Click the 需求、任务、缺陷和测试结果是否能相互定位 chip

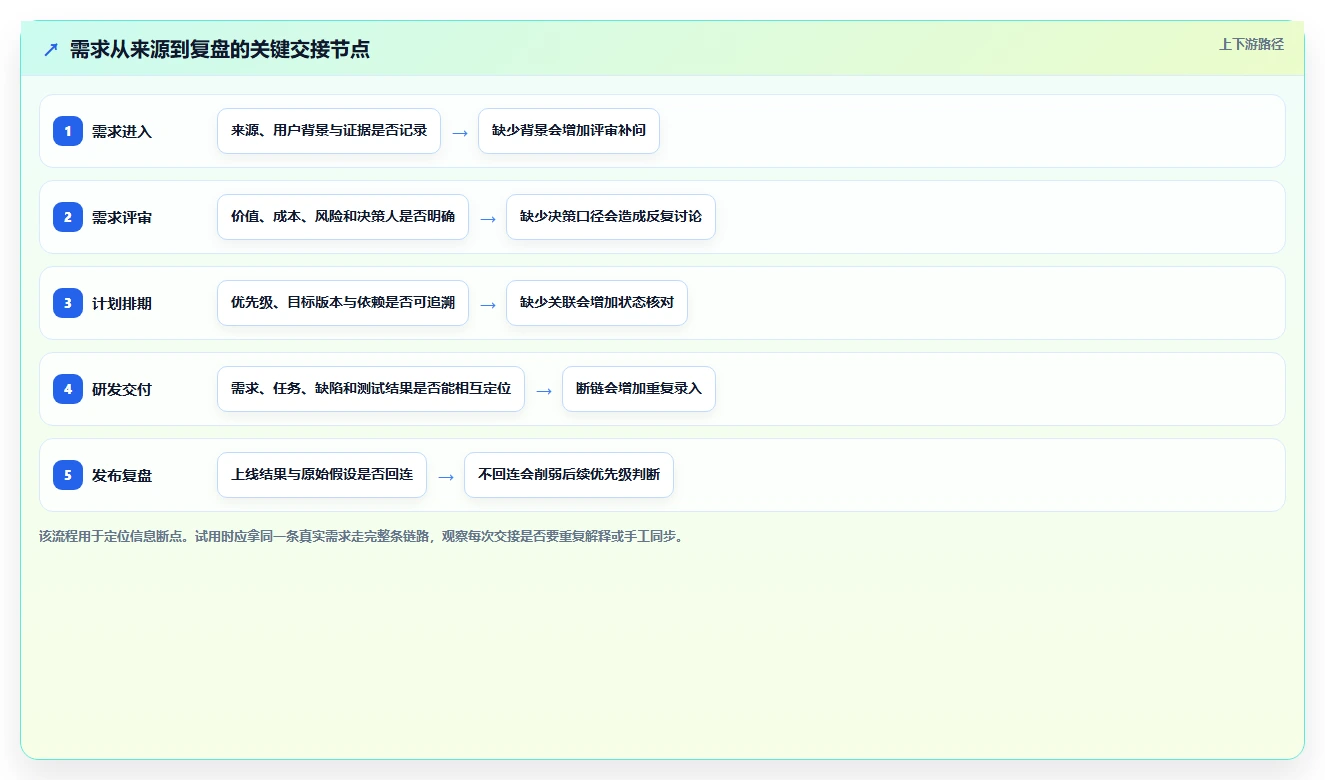pos(371,389)
